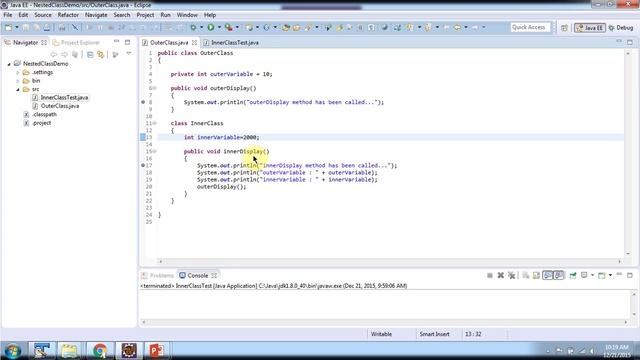The image size is (640, 360).
Task: Click the Quick Access search field
Action: [x=530, y=27]
